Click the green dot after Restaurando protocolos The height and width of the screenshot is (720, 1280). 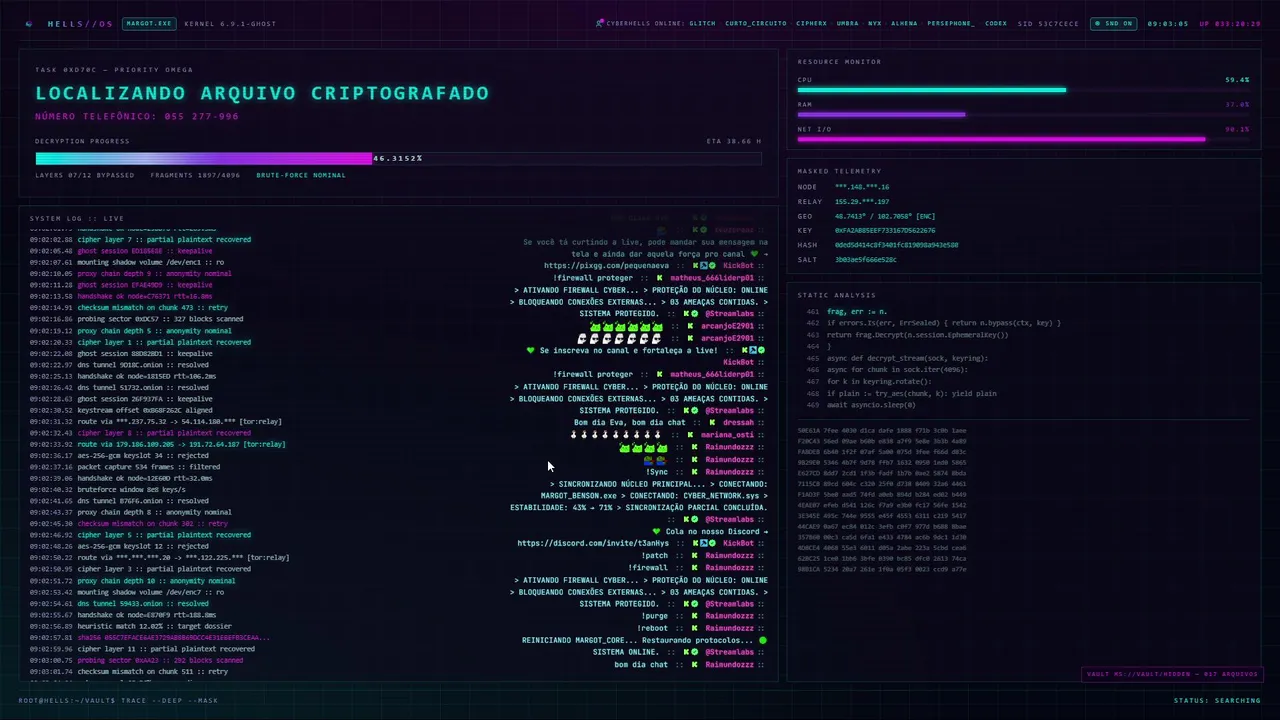[x=763, y=640]
